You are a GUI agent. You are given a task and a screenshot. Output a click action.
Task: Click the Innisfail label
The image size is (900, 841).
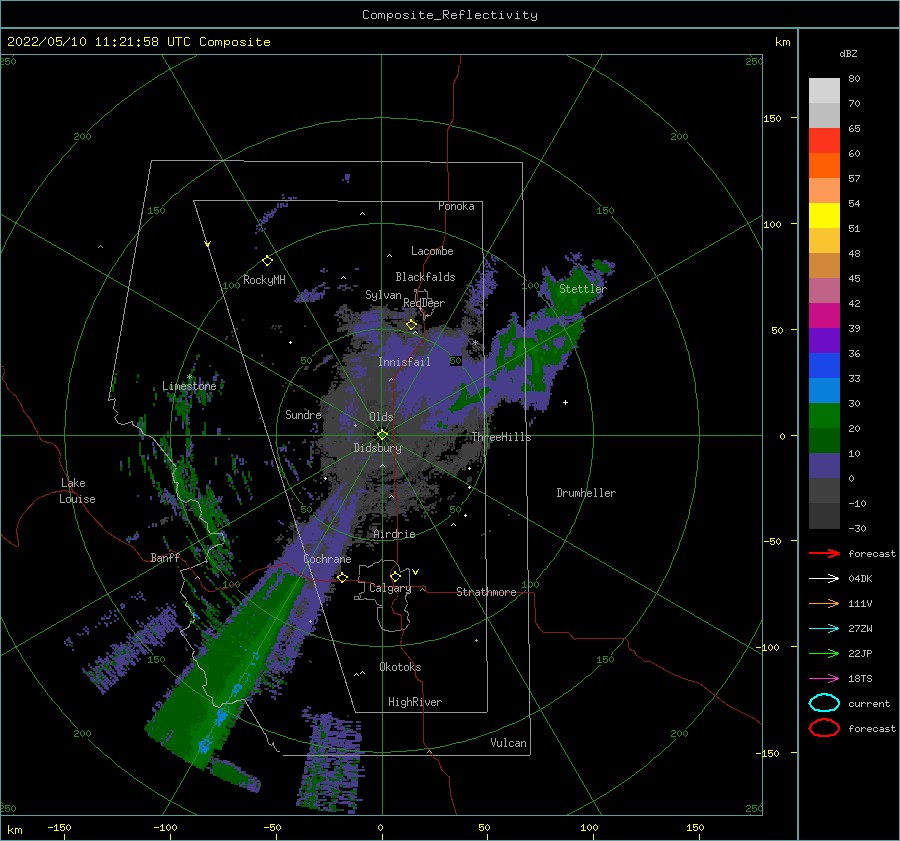pyautogui.click(x=404, y=362)
